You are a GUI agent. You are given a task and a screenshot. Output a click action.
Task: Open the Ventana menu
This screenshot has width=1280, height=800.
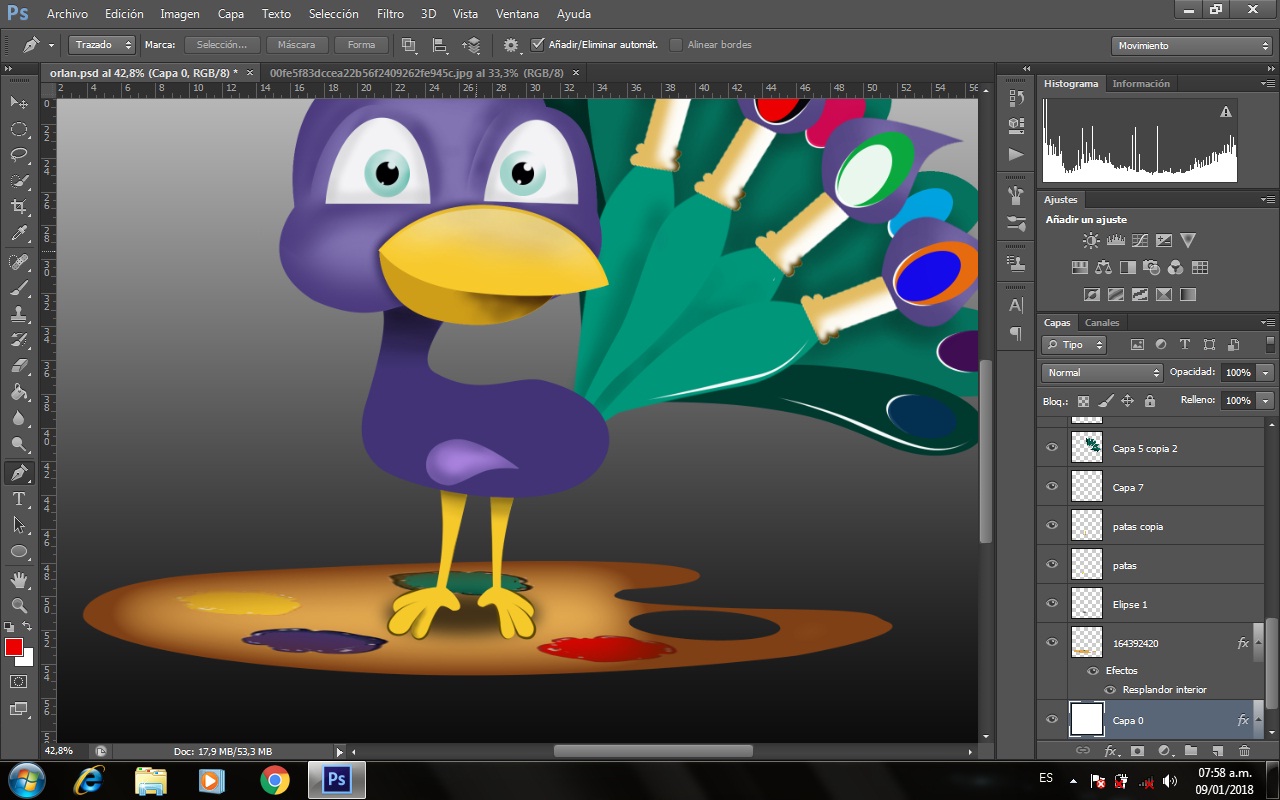pyautogui.click(x=518, y=14)
